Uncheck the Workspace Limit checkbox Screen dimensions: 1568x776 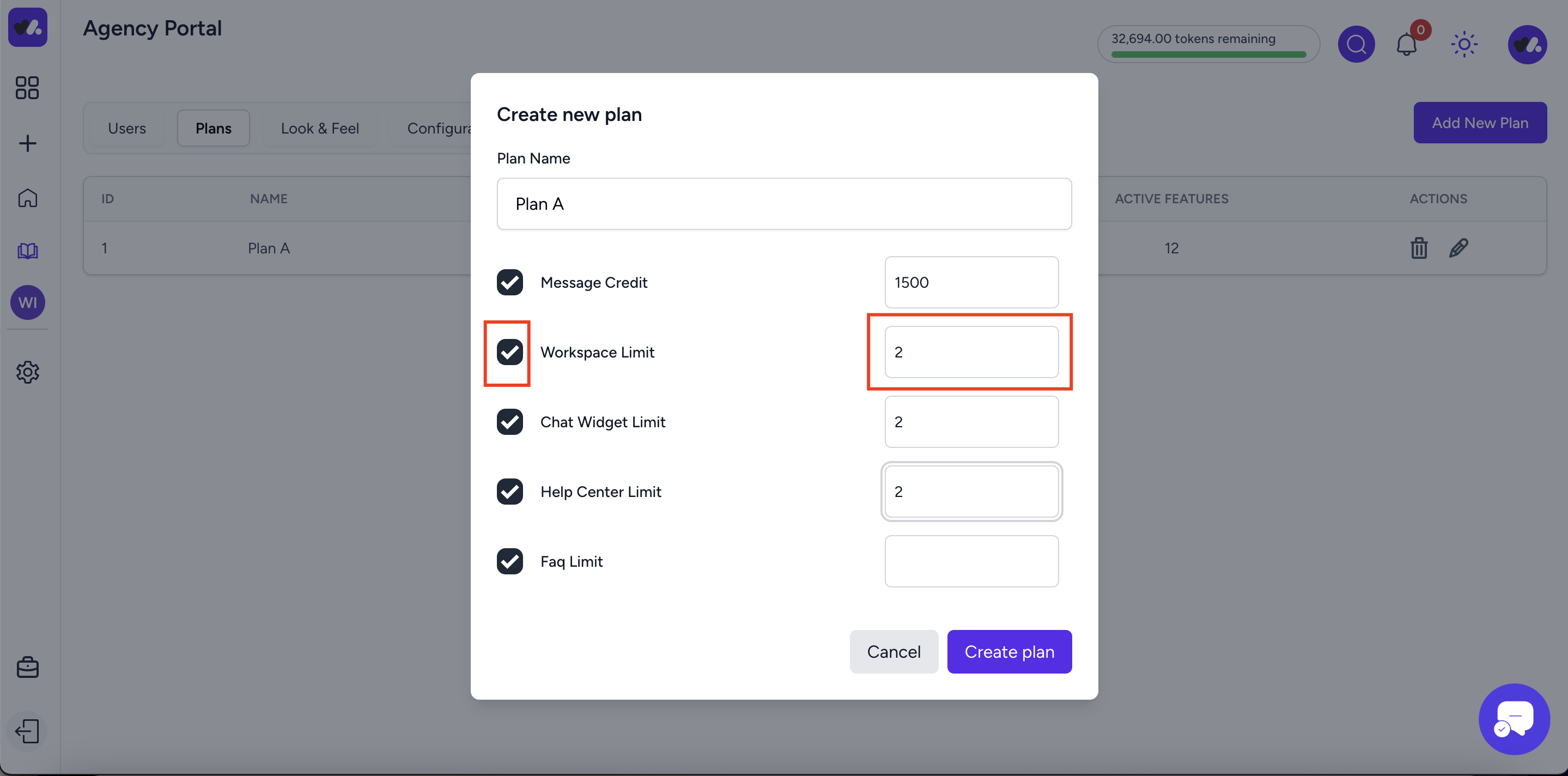pyautogui.click(x=509, y=353)
